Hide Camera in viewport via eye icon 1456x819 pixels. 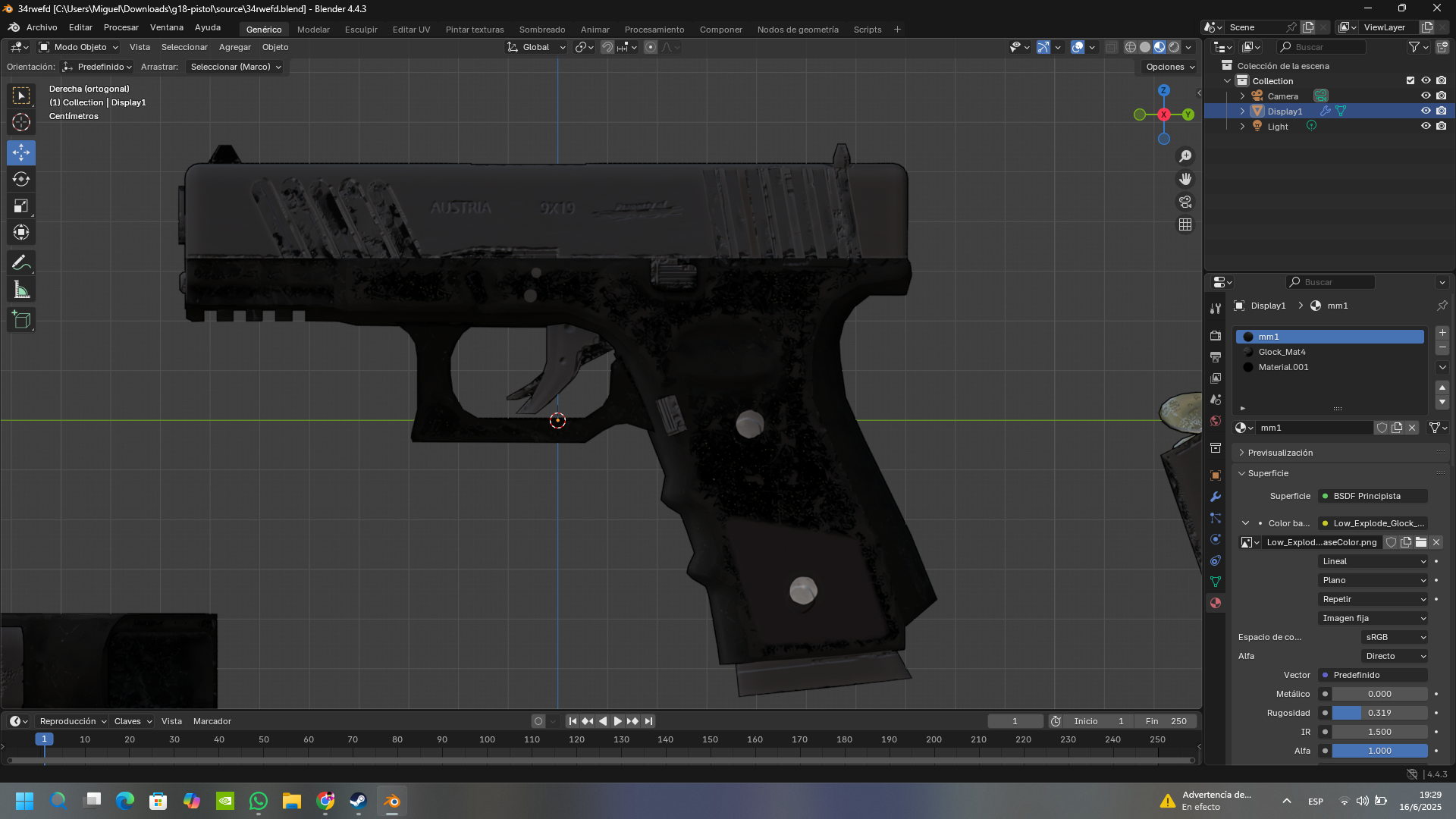click(1426, 96)
